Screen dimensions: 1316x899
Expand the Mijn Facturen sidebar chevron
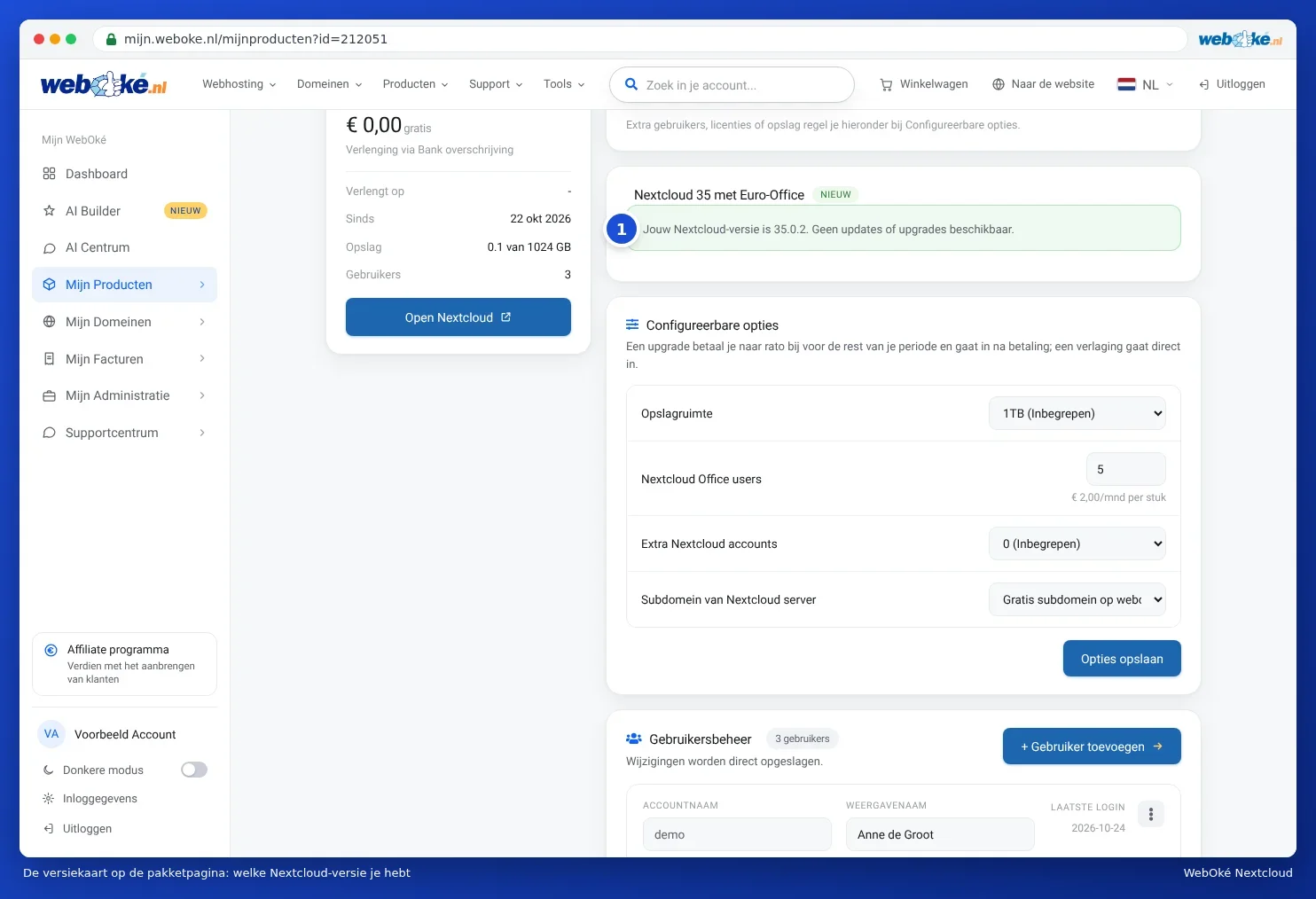click(202, 359)
